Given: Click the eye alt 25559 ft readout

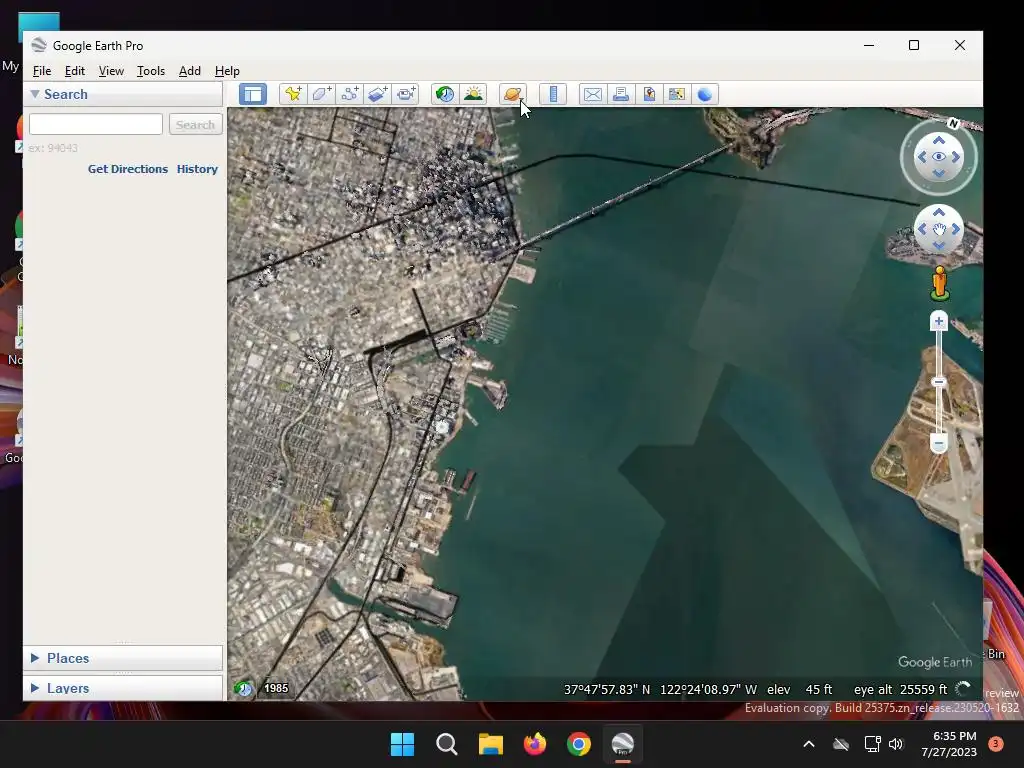Looking at the screenshot, I should tap(900, 689).
